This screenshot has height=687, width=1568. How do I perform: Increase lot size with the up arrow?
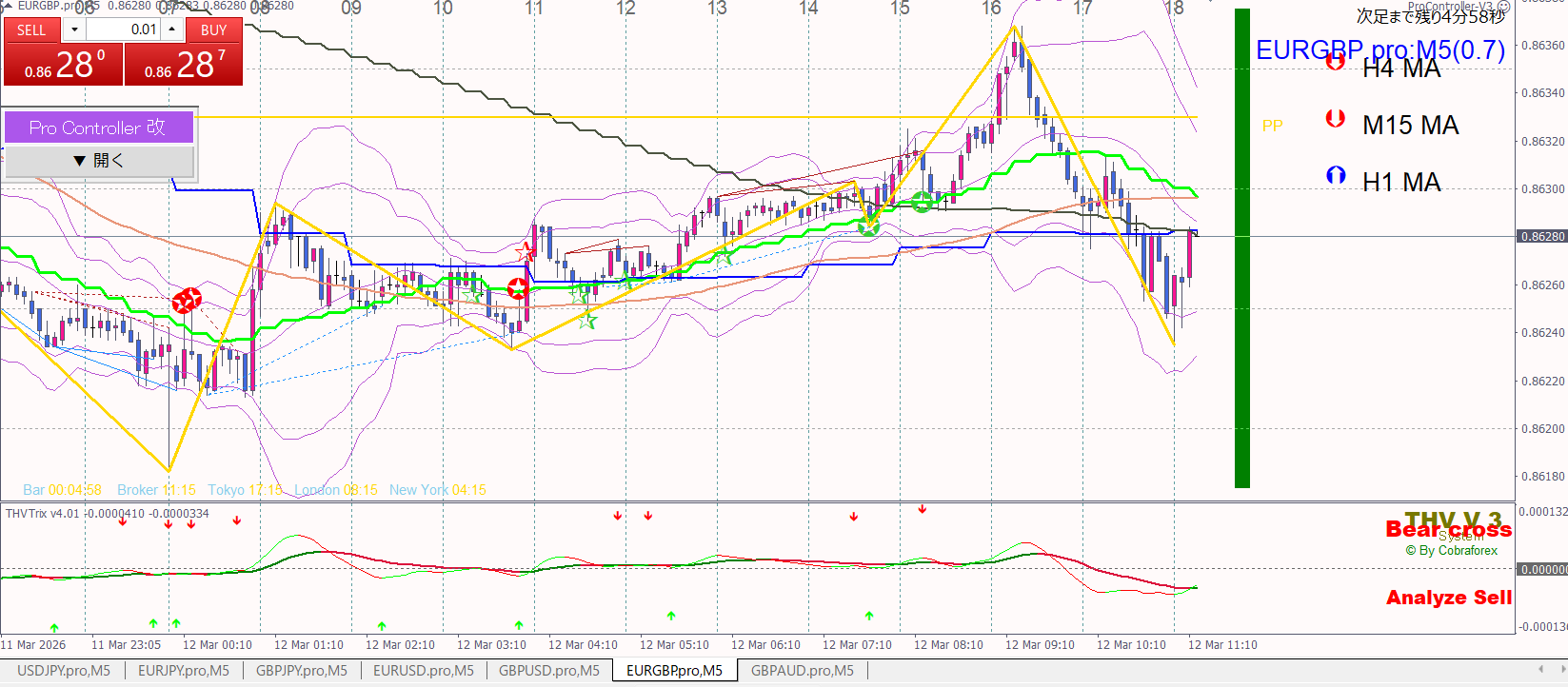coord(171,29)
